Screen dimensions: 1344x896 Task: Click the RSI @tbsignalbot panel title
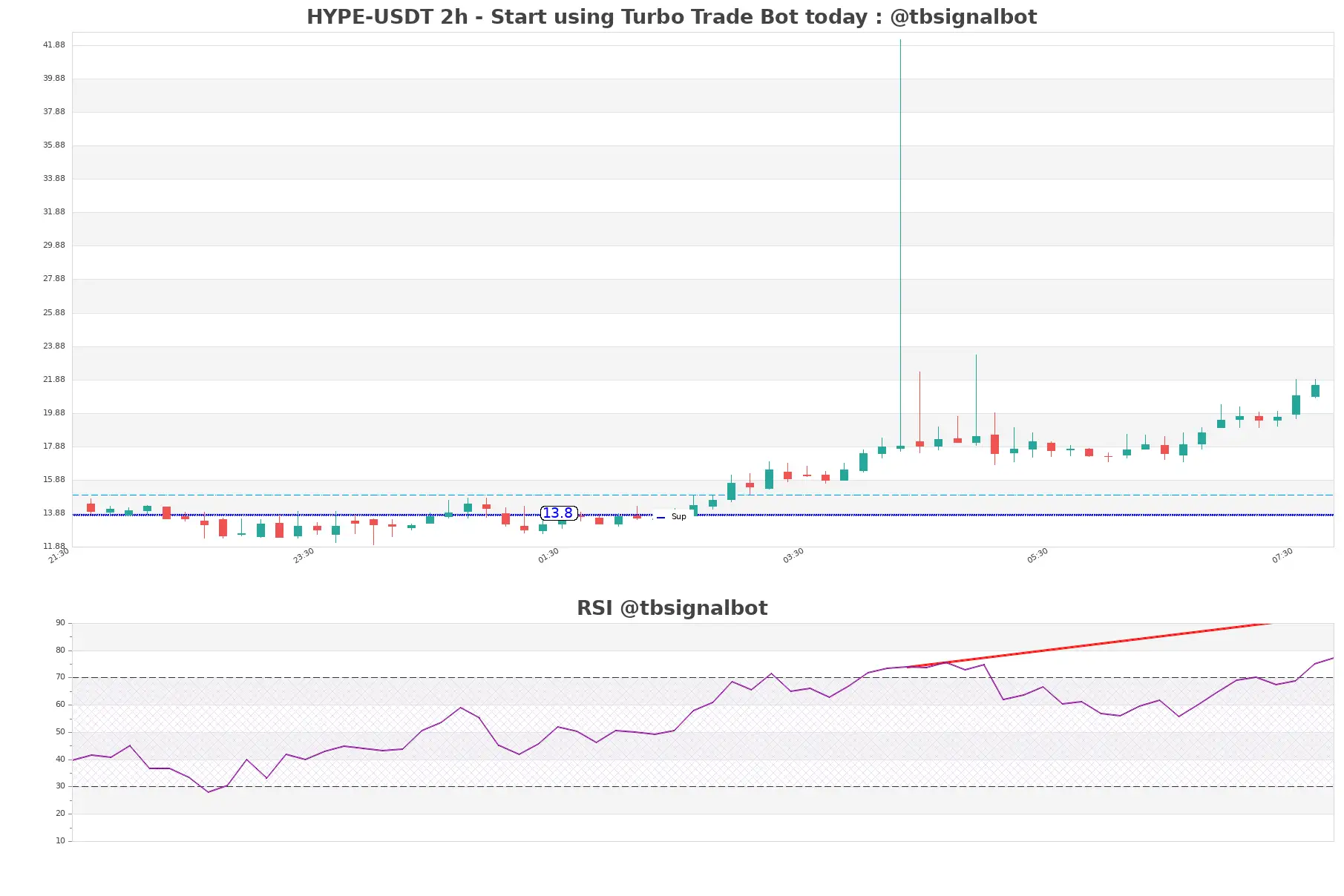coord(672,608)
